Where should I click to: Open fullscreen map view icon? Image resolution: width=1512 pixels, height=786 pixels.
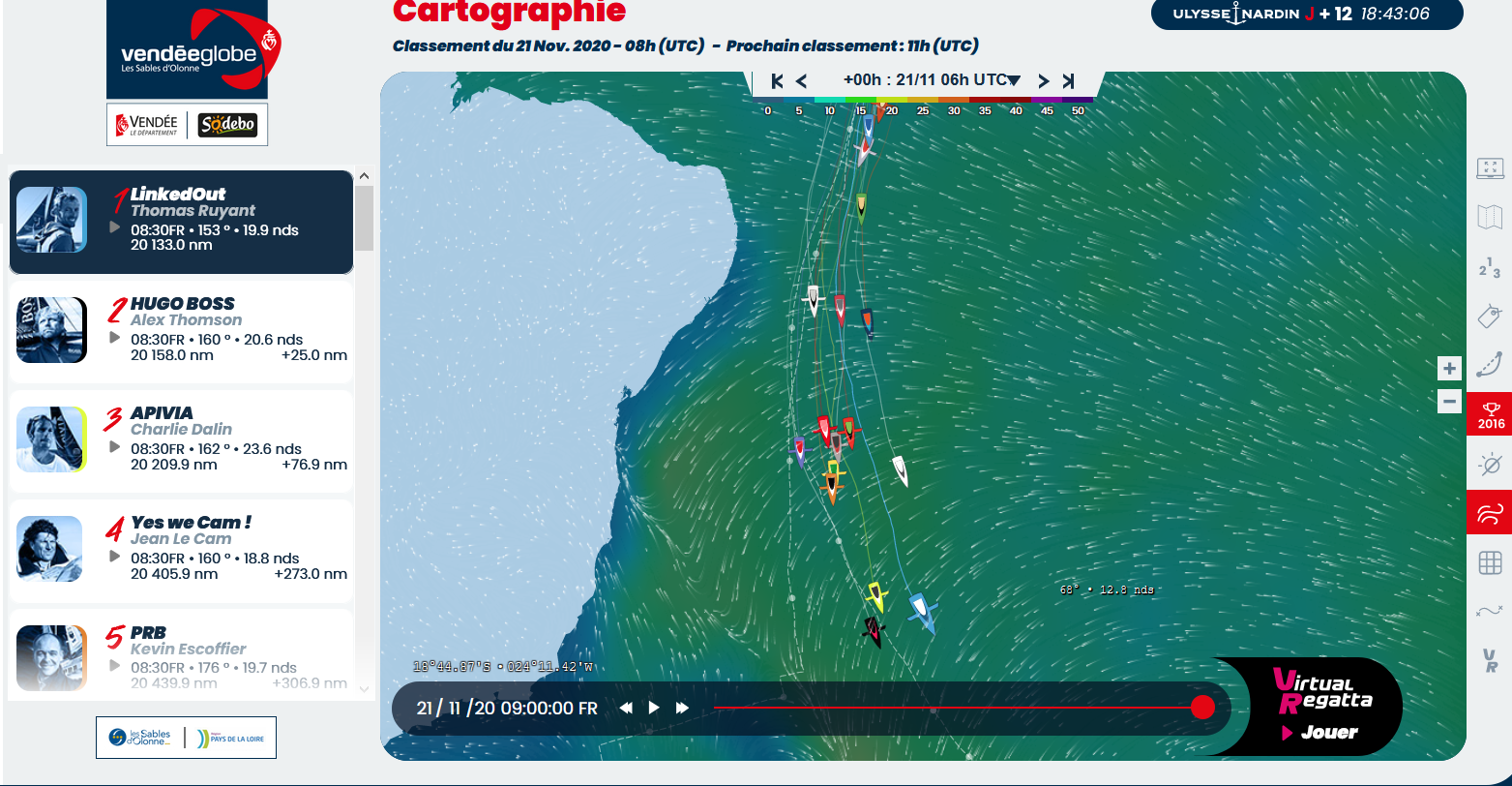coord(1490,168)
